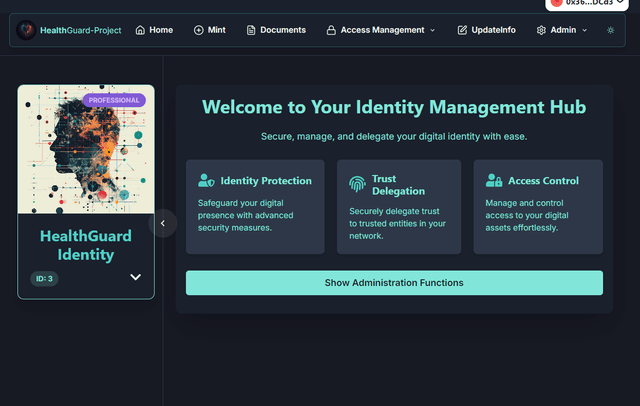Expand the Access Management dropdown
Screen dimensions: 640x406
[432, 30]
